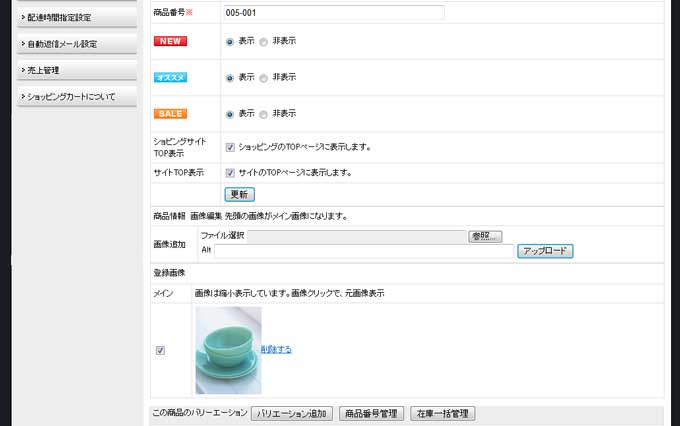Click the red NEW badge icon
Image resolution: width=680 pixels, height=426 pixels.
coord(170,41)
